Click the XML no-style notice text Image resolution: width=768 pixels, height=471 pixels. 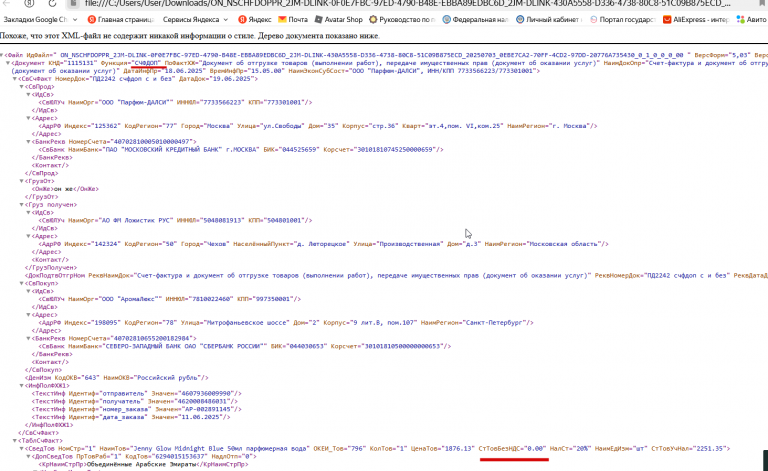pyautogui.click(x=190, y=36)
